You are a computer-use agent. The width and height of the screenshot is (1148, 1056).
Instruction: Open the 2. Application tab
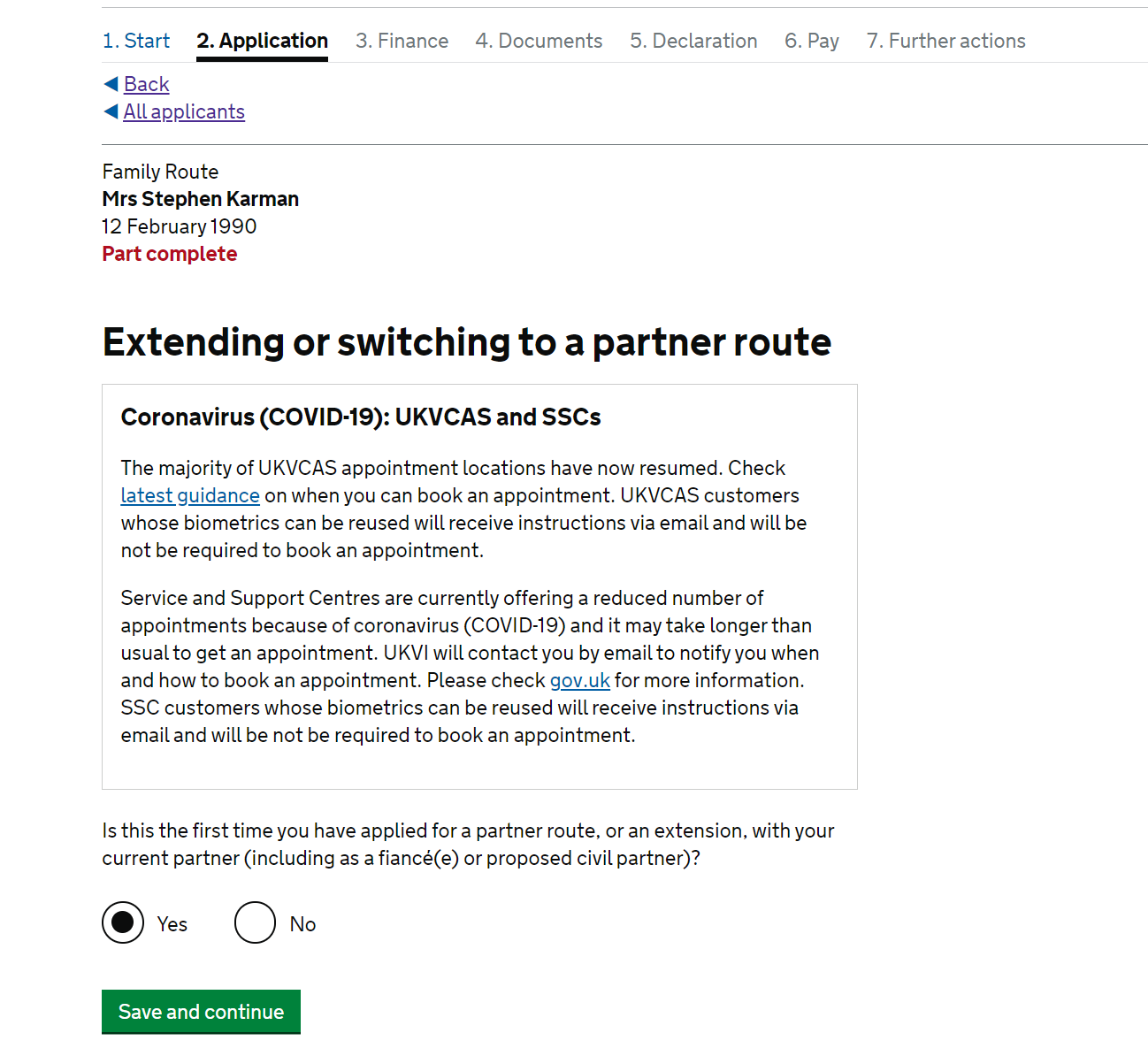(x=262, y=41)
